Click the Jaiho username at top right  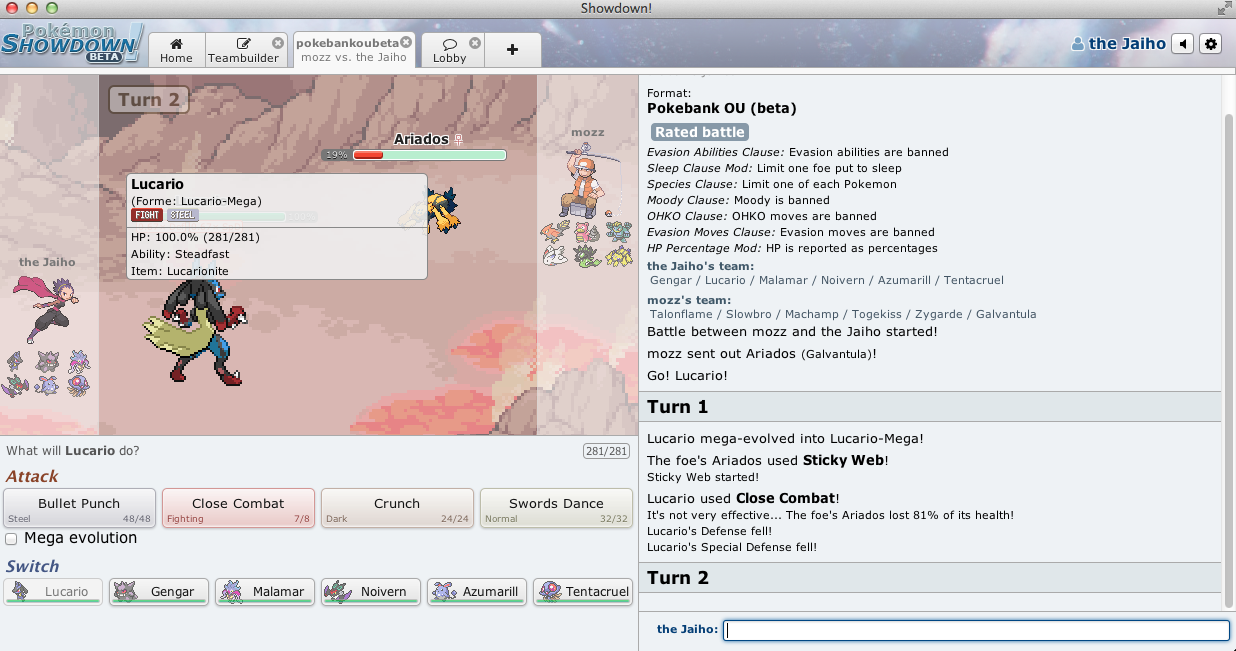point(1118,43)
